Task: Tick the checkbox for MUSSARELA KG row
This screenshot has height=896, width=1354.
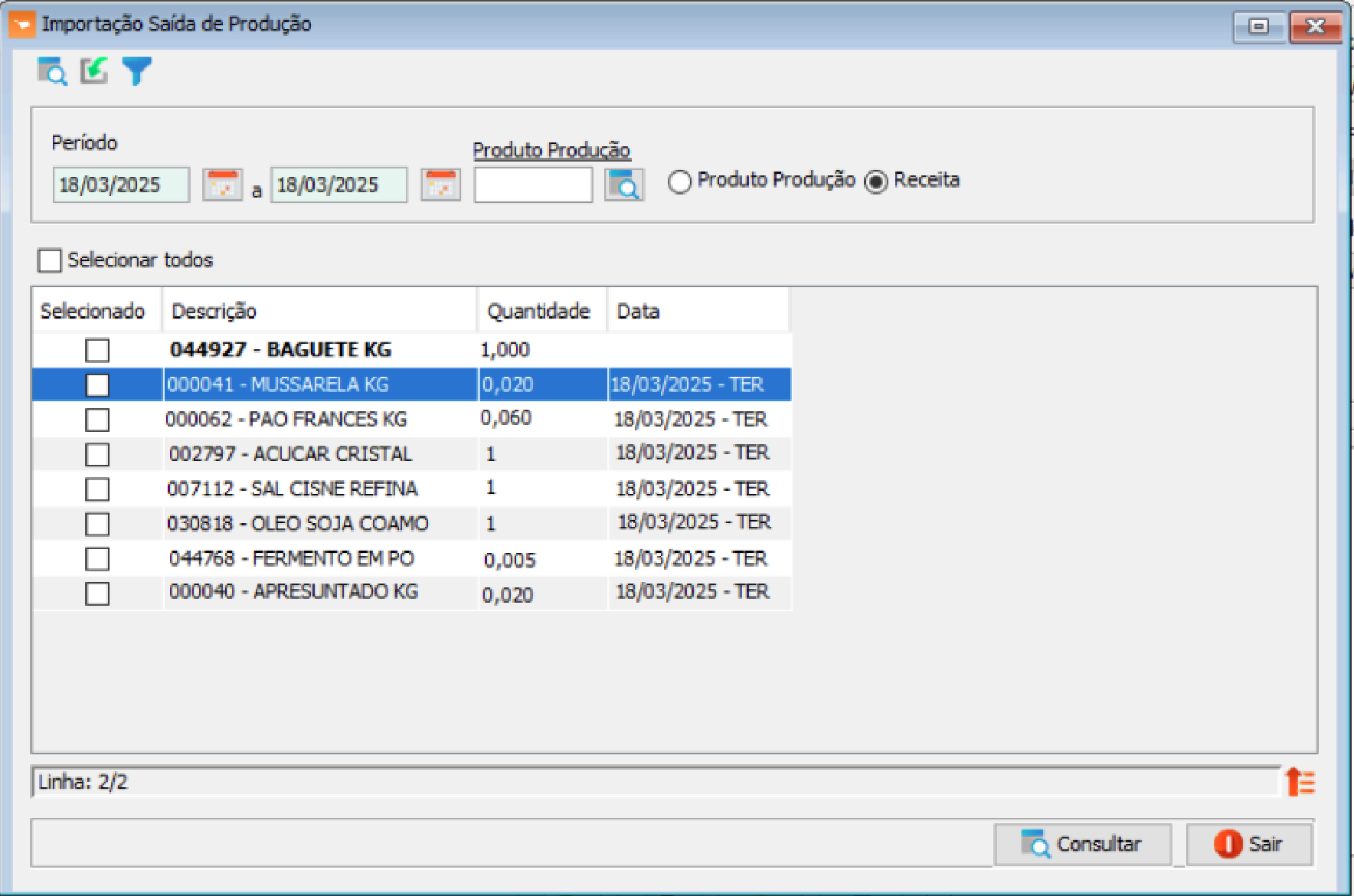Action: tap(97, 384)
